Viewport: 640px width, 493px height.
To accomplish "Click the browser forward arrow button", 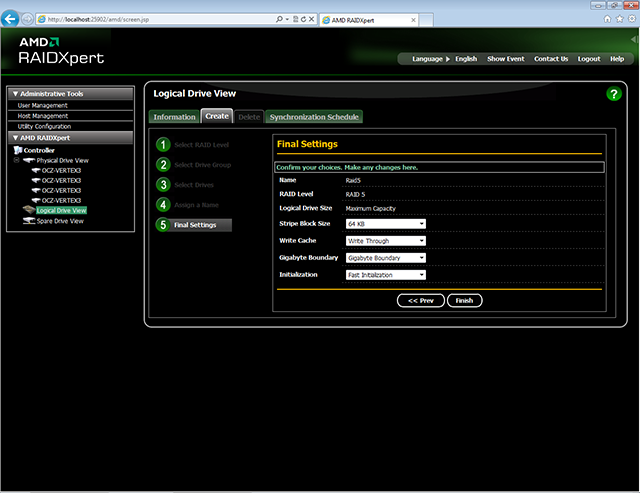I will (x=27, y=19).
